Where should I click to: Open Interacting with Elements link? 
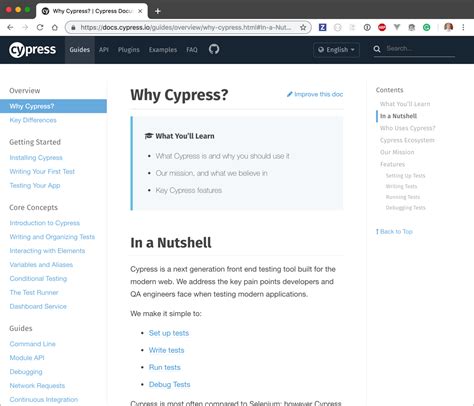[x=47, y=251]
